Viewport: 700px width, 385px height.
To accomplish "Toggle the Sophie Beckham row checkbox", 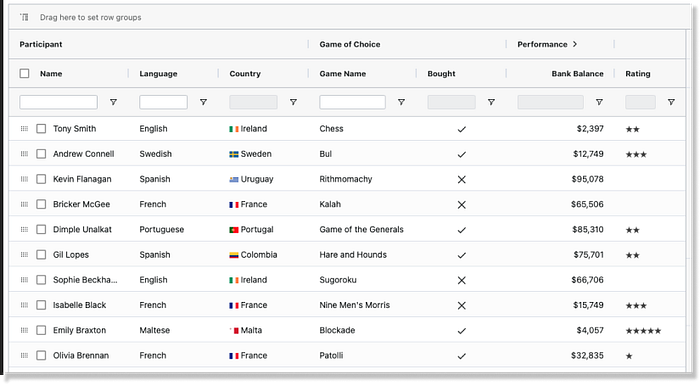I will point(41,280).
